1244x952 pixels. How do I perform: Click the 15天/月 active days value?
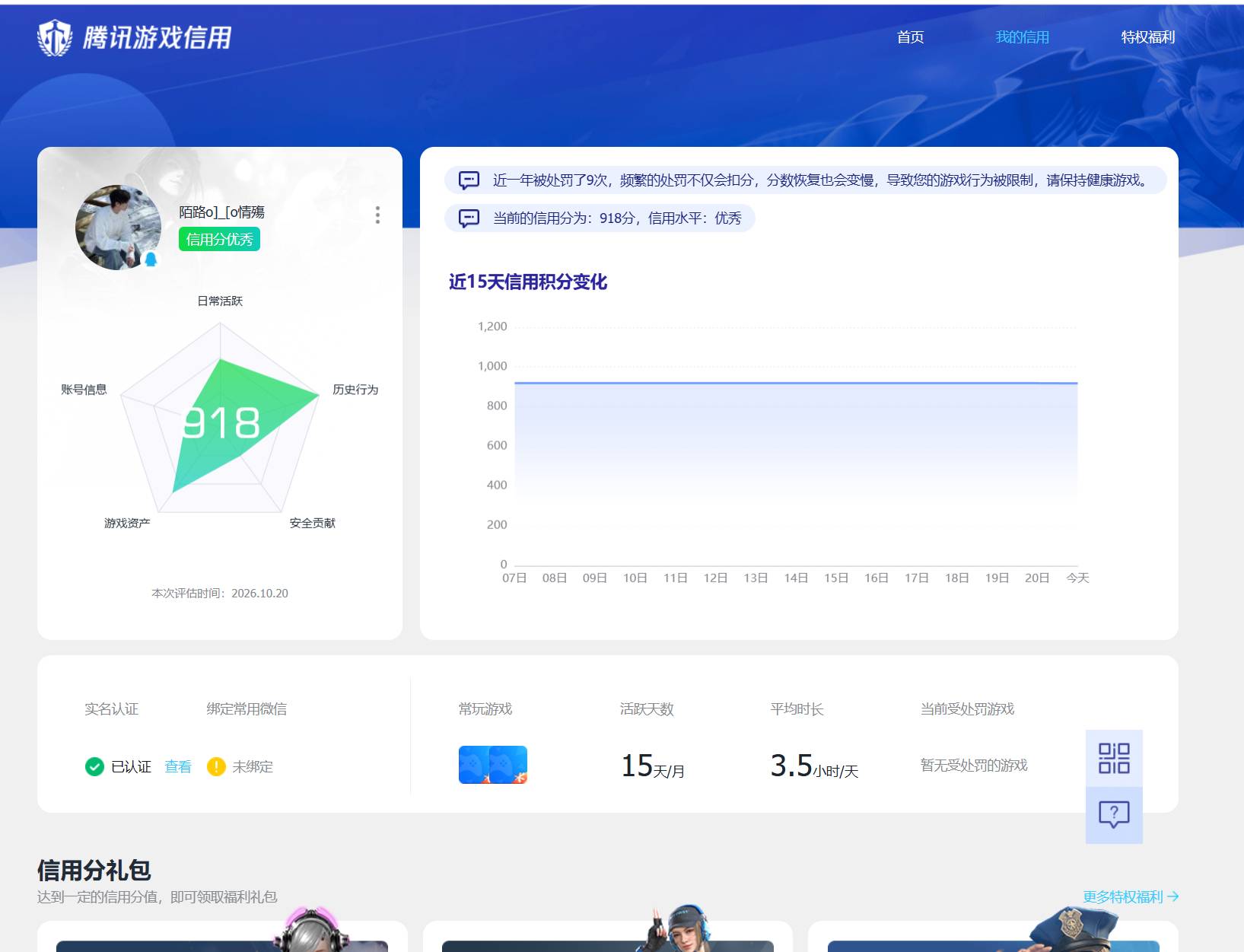click(x=652, y=766)
